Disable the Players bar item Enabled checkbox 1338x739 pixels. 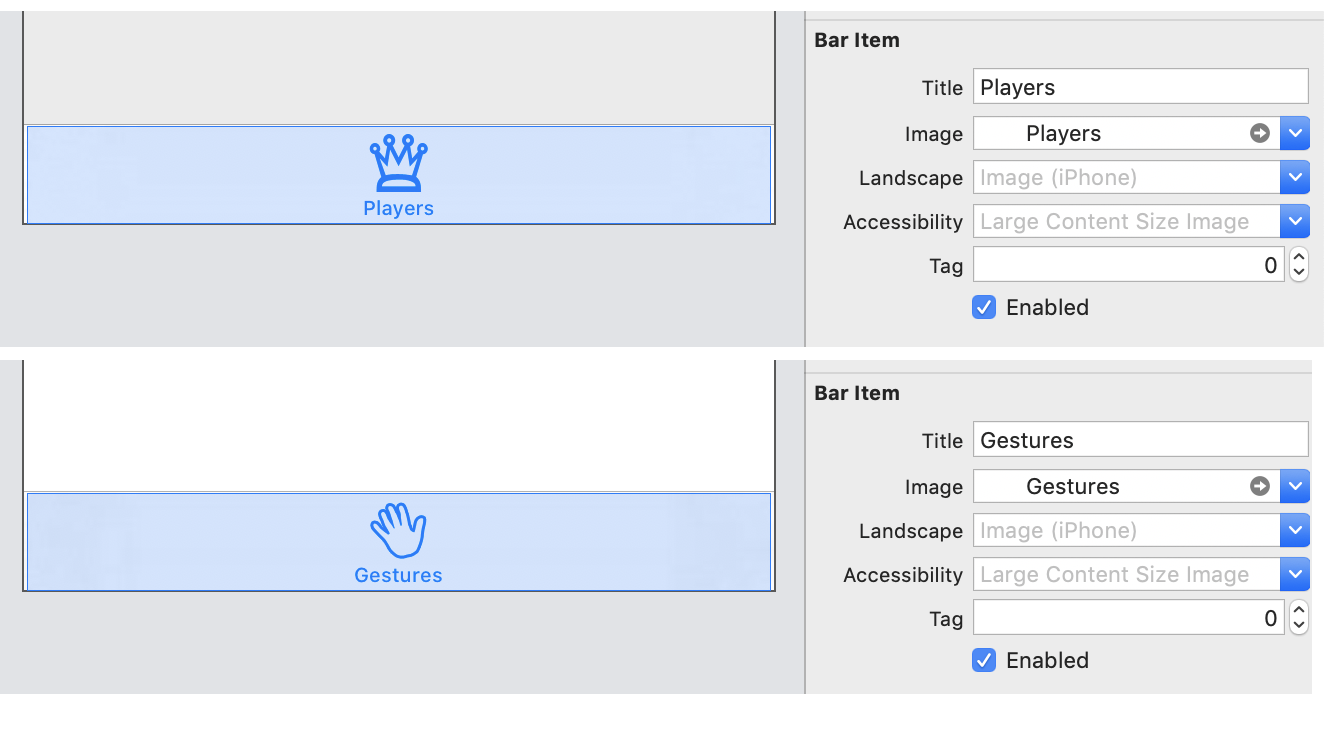click(x=984, y=307)
